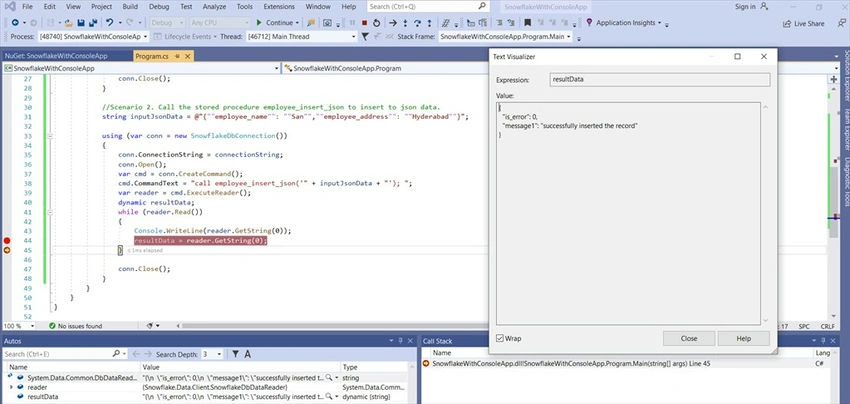Click the Open File folder icon
This screenshot has width=850, height=404.
pos(68,23)
